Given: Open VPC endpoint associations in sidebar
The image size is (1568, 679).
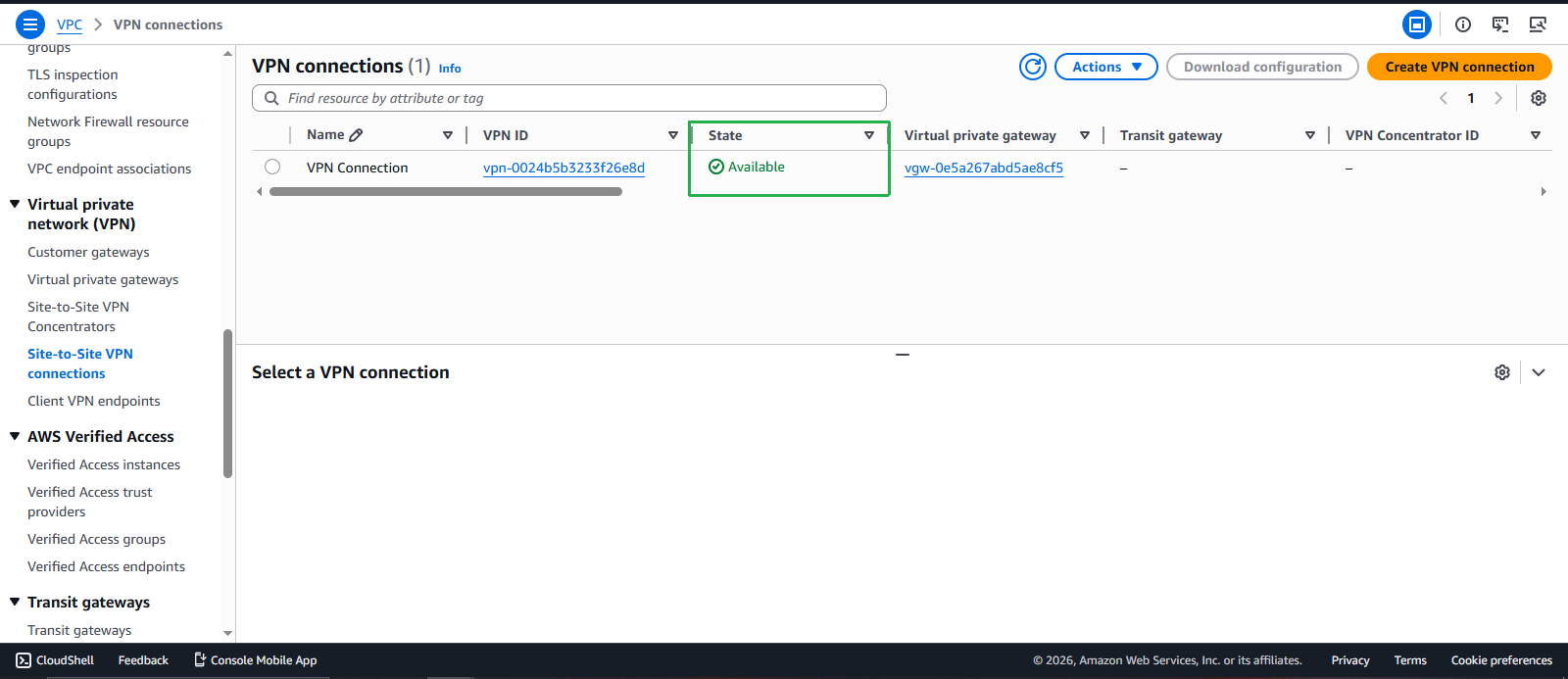Looking at the screenshot, I should click(109, 169).
